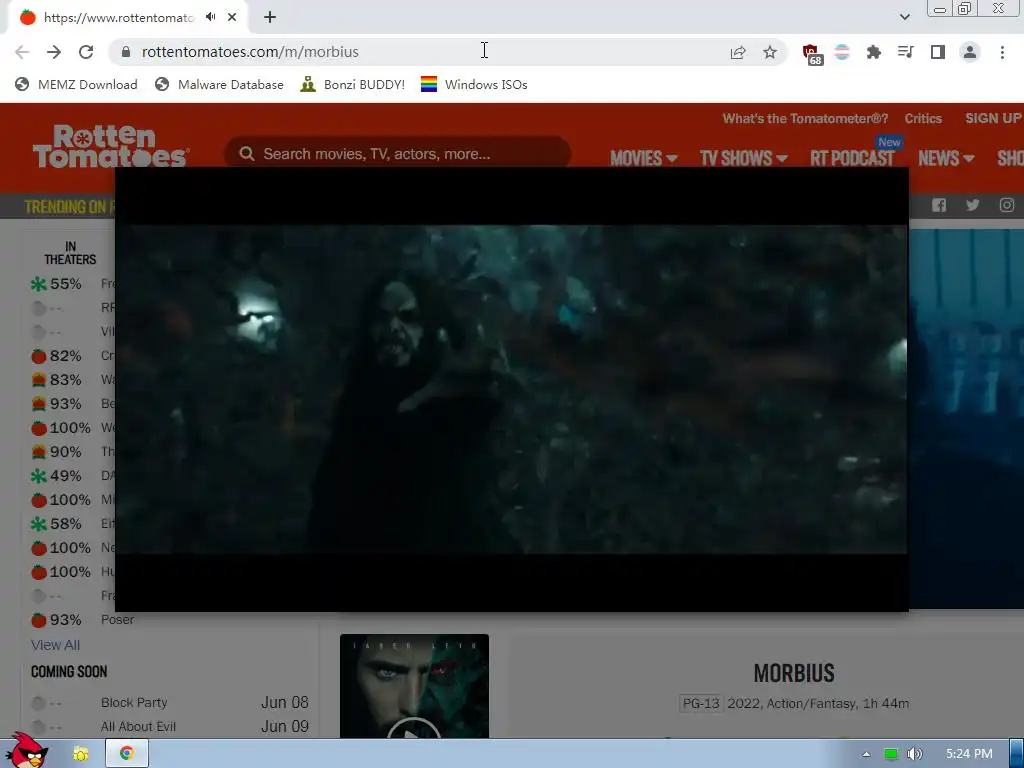The height and width of the screenshot is (768, 1024).
Task: Expand the MOVIES dropdown menu
Action: coord(643,158)
